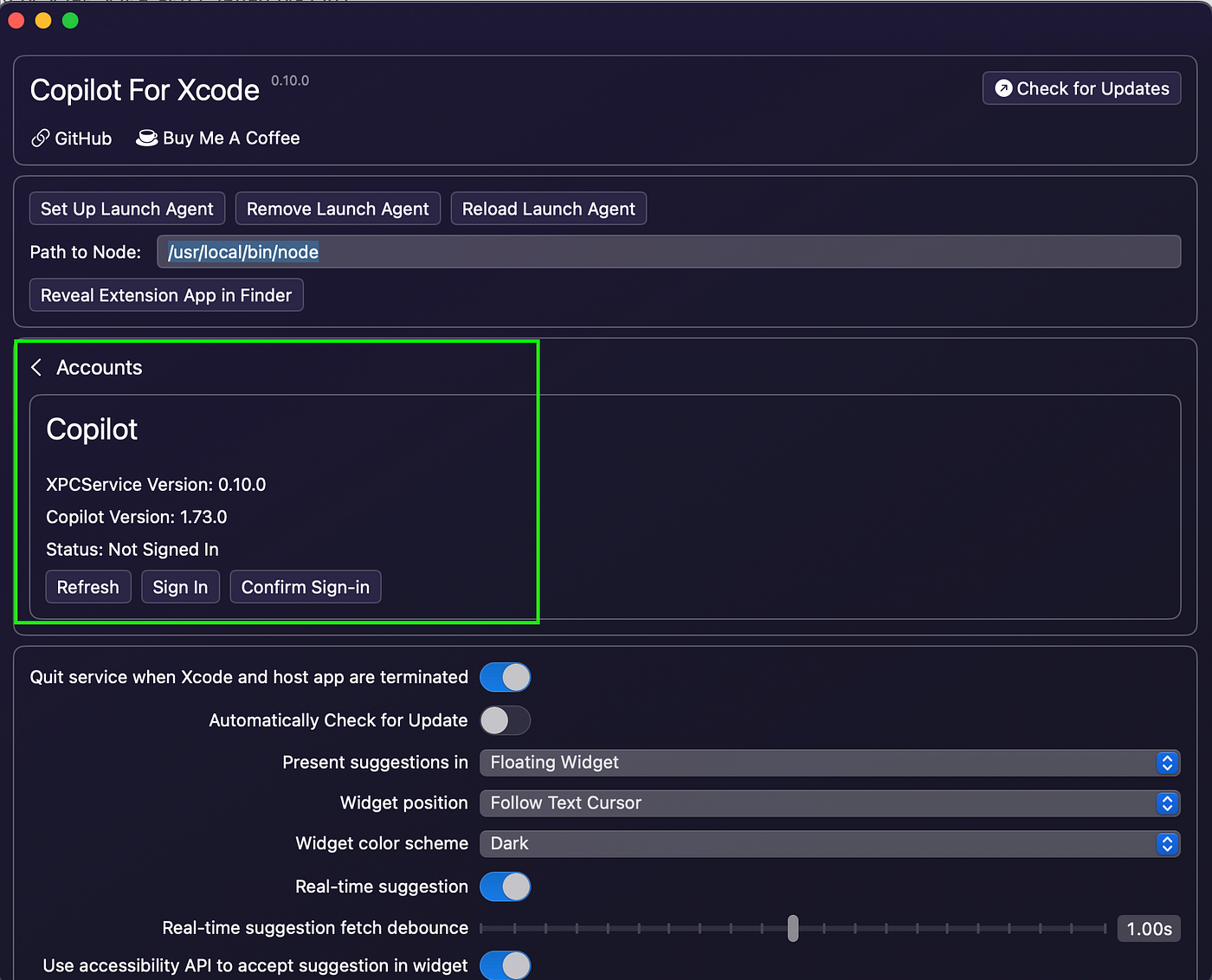Enable Automatically Check for Update
Image resolution: width=1212 pixels, height=980 pixels.
(x=506, y=720)
